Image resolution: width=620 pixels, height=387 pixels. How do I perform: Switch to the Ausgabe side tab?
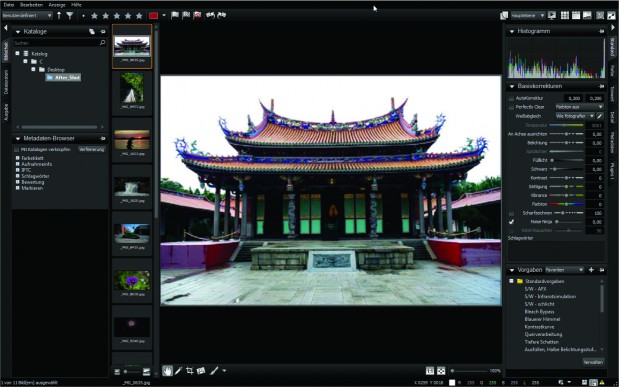pos(6,112)
